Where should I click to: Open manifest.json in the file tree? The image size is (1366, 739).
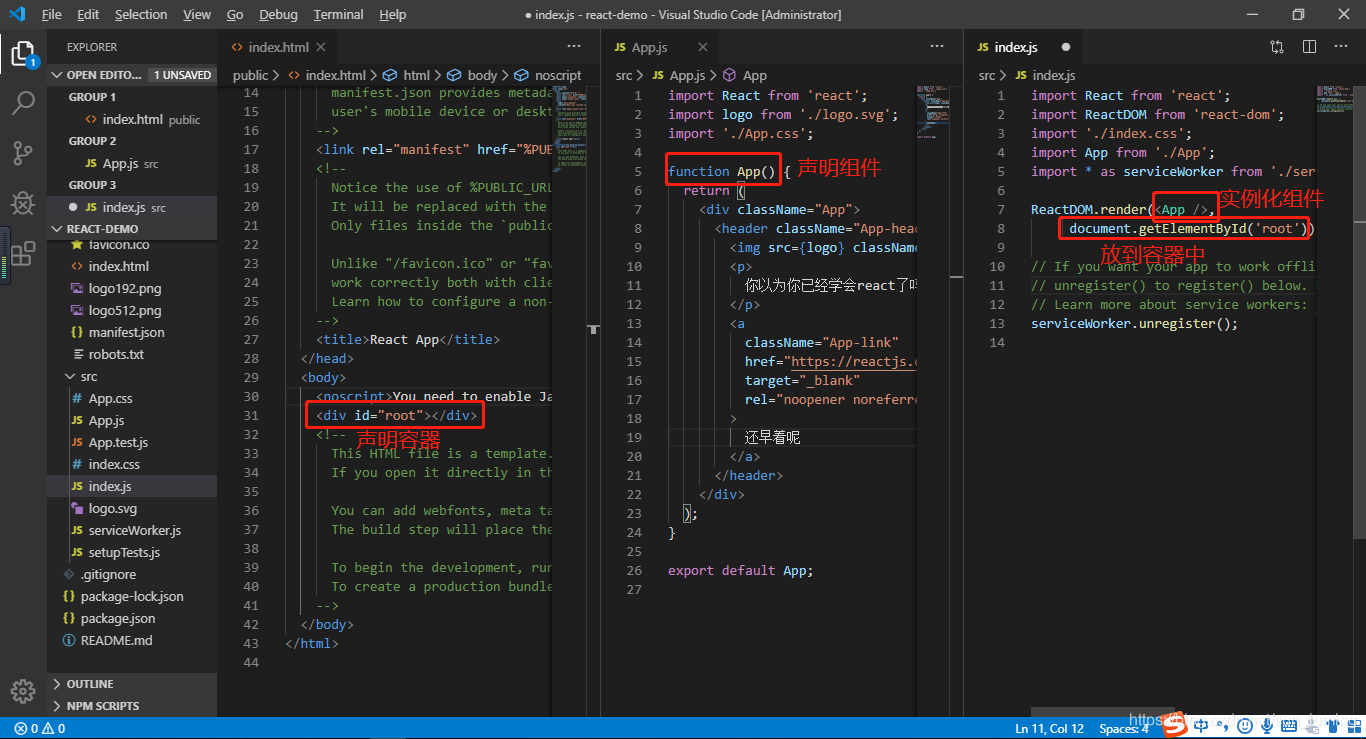132,332
